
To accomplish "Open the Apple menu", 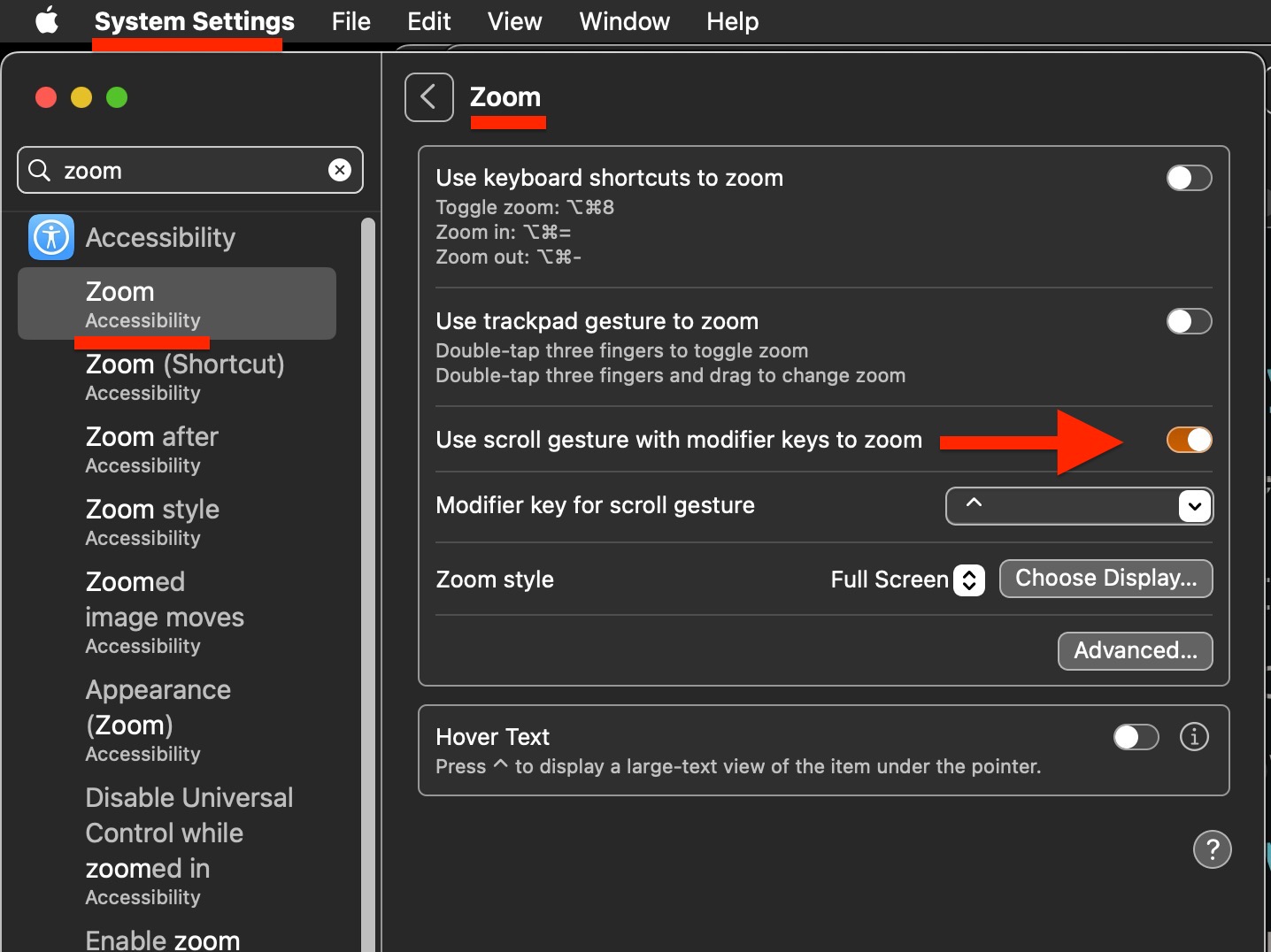I will coord(47,20).
